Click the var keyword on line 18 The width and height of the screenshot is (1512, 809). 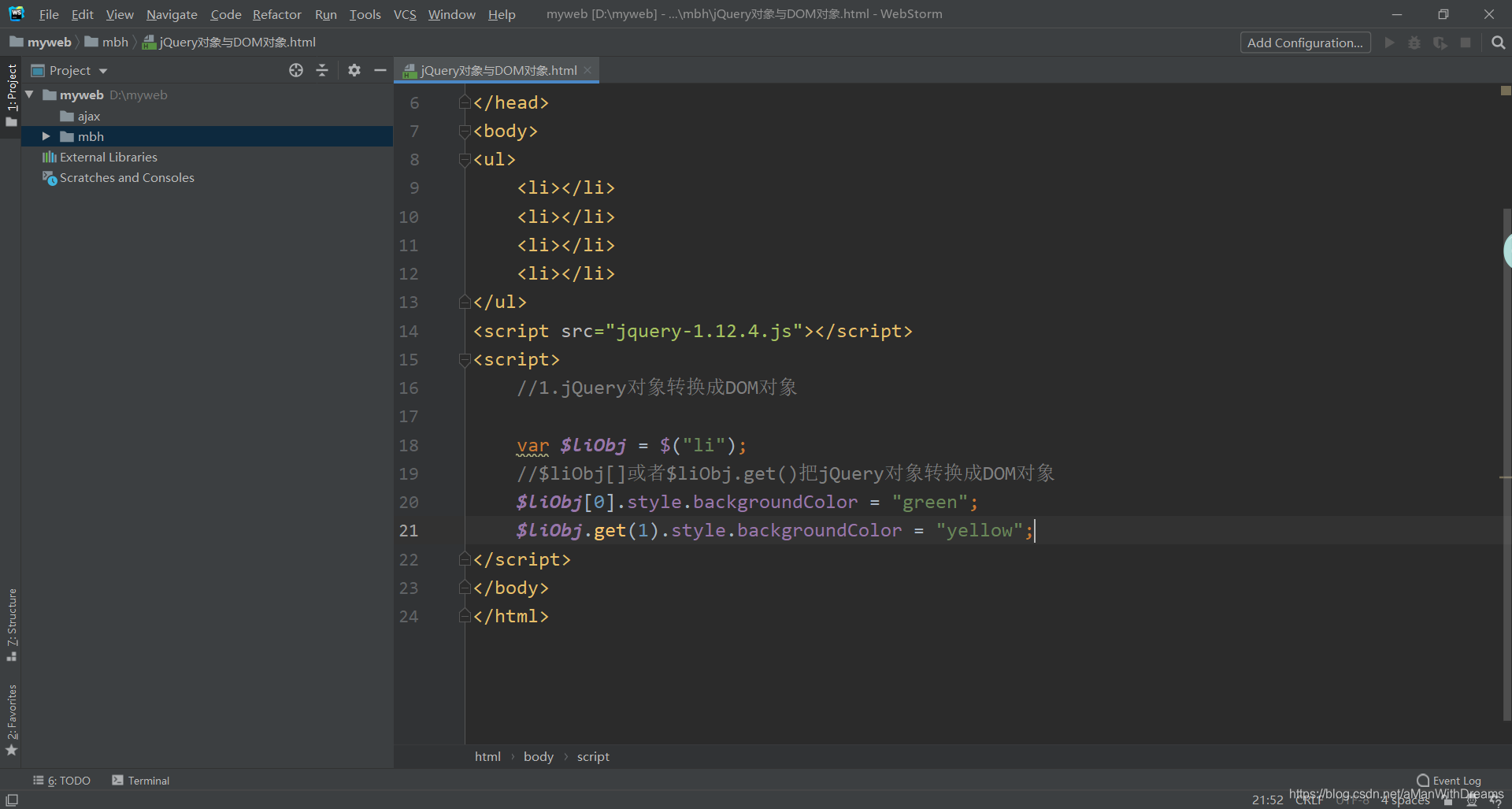pyautogui.click(x=533, y=446)
